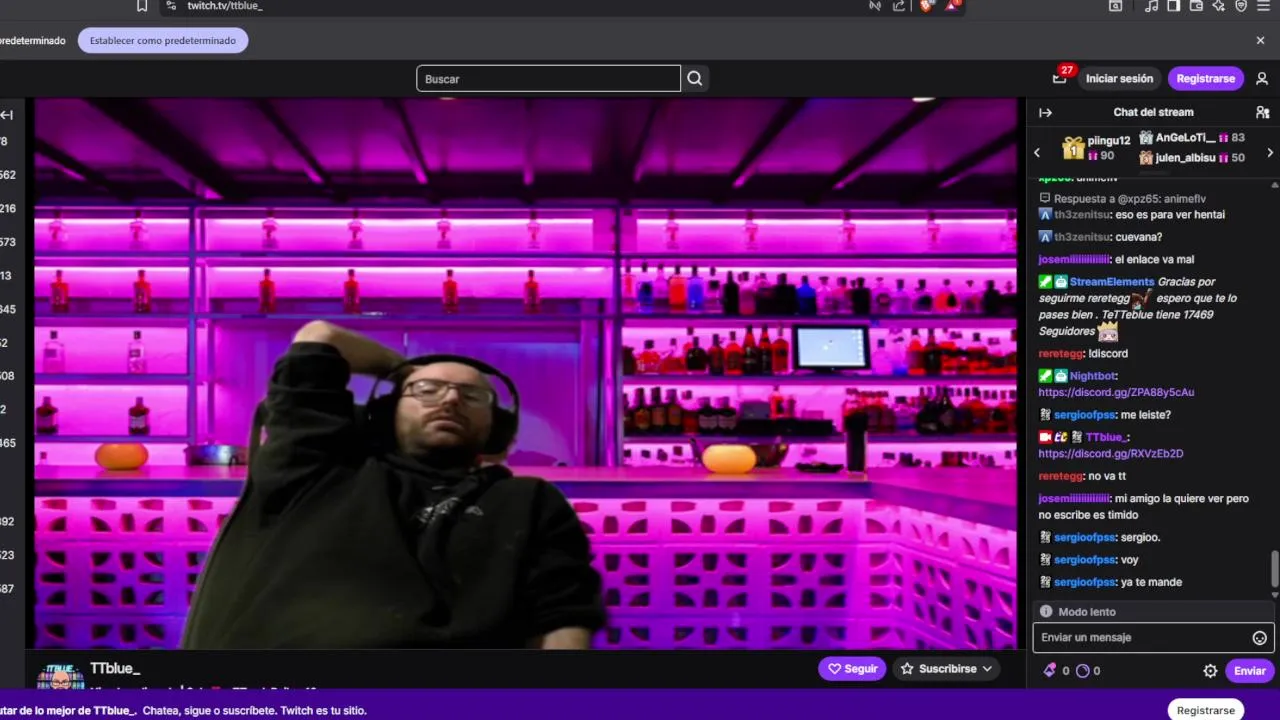Click 'me leiste?' chat message
This screenshot has width=1280, height=720.
[x=1146, y=415]
